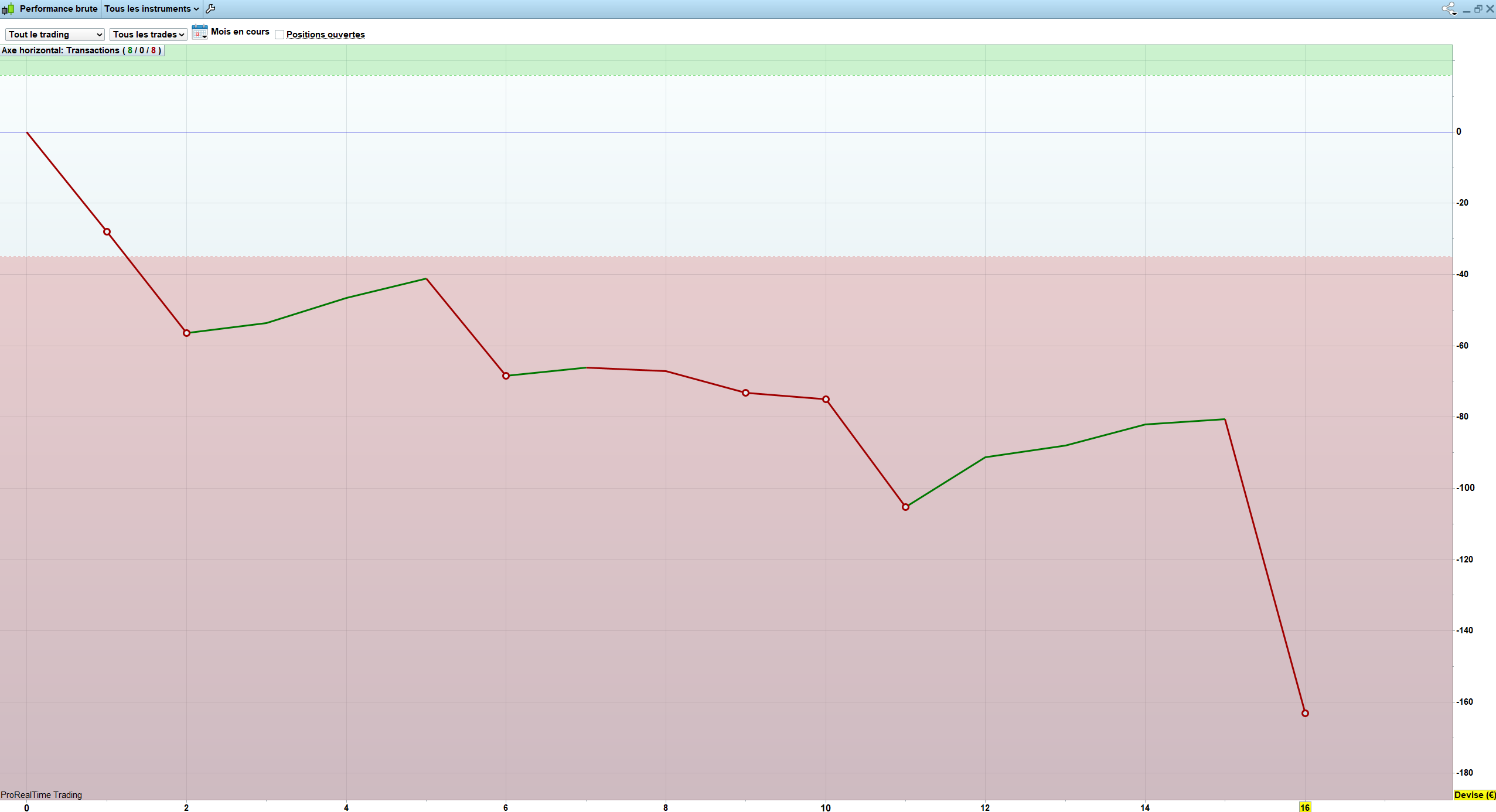Enable the Positions ouvertes checkbox
The width and height of the screenshot is (1496, 812).
click(280, 35)
